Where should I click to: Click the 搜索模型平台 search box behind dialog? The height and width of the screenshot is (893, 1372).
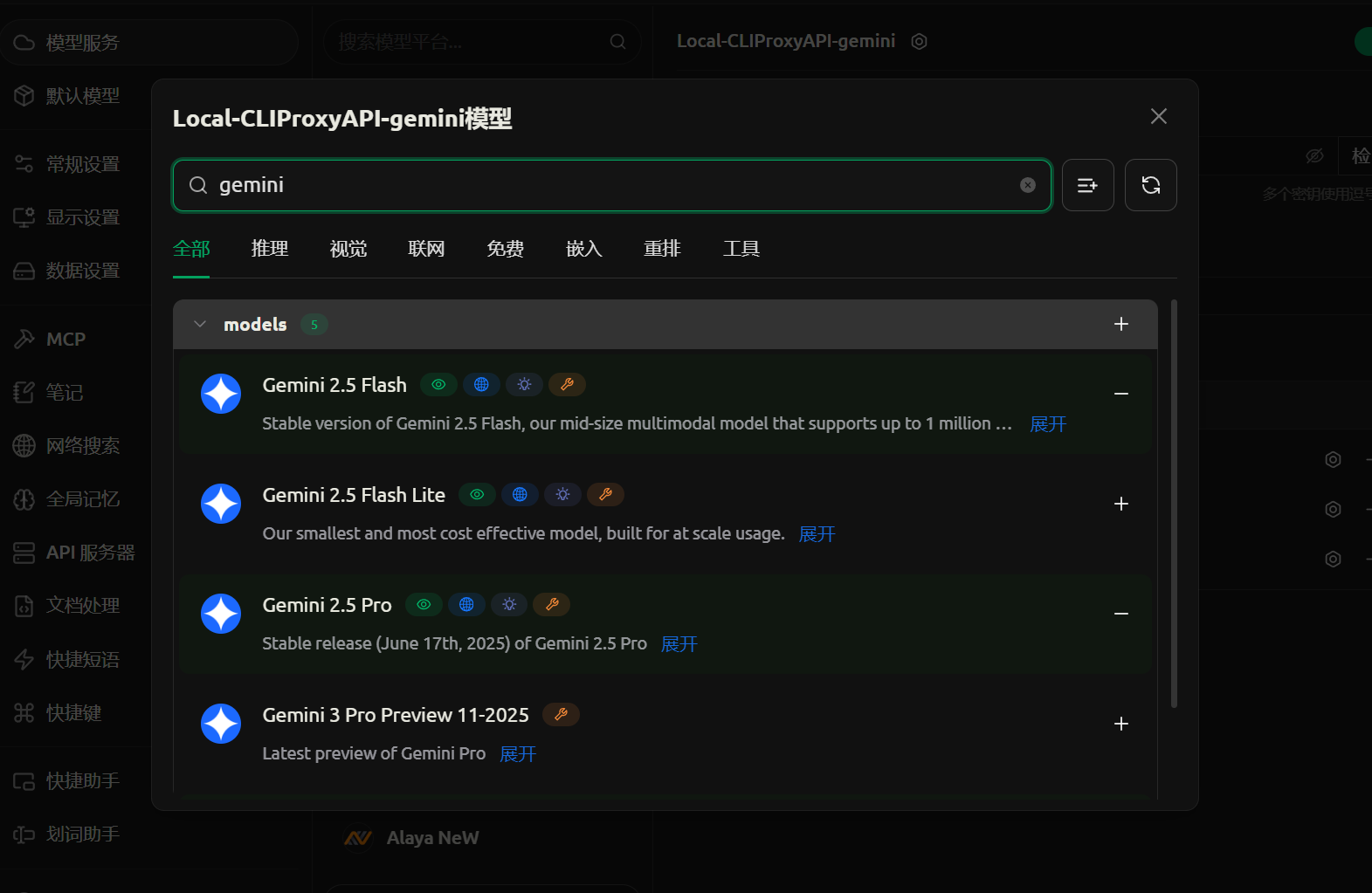coord(482,41)
